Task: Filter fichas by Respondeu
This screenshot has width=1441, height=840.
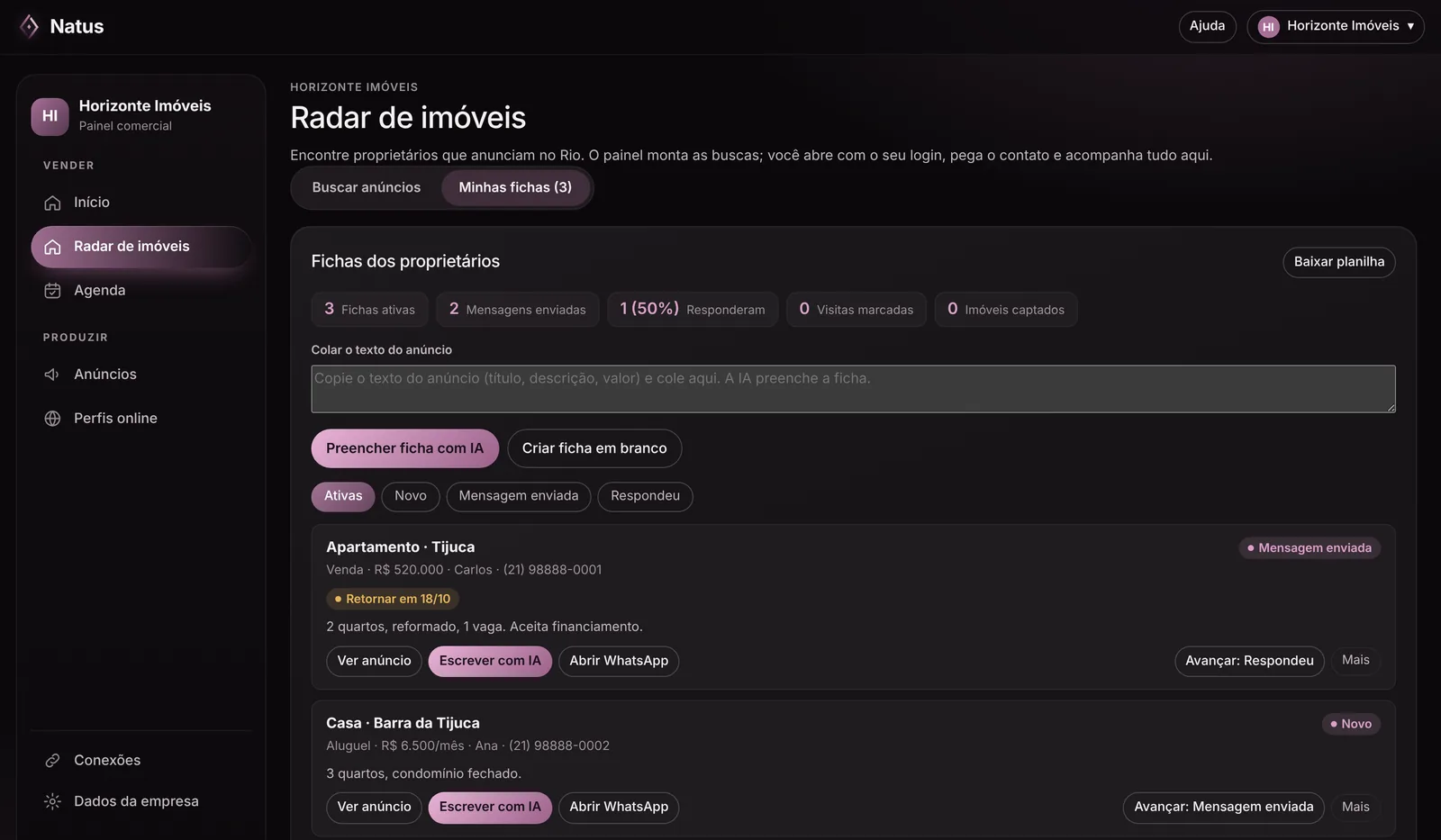Action: pyautogui.click(x=645, y=496)
